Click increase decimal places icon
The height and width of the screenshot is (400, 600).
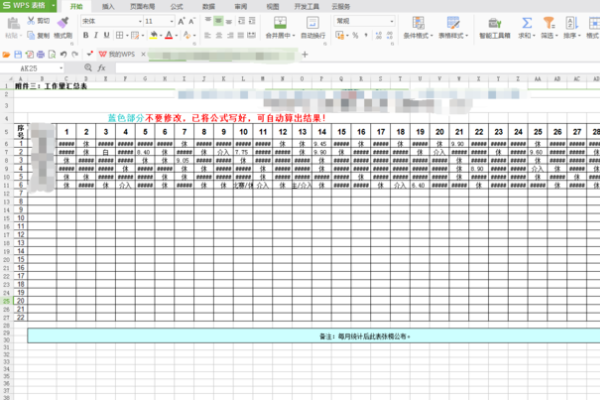point(378,35)
